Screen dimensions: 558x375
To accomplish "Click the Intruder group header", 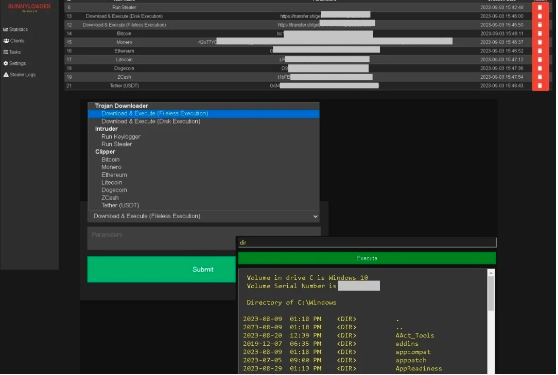I will (x=106, y=129).
